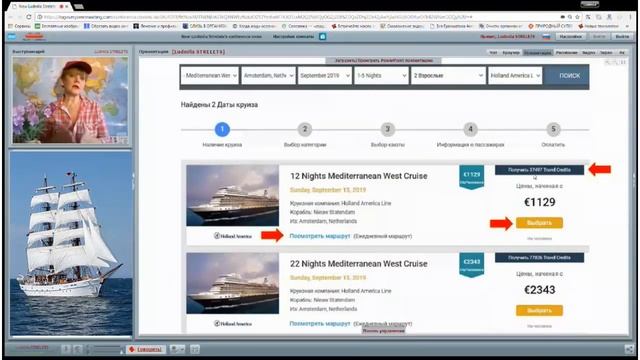The height and width of the screenshot is (360, 640).
Task: Select step 5 Оплатить
Action: (553, 129)
